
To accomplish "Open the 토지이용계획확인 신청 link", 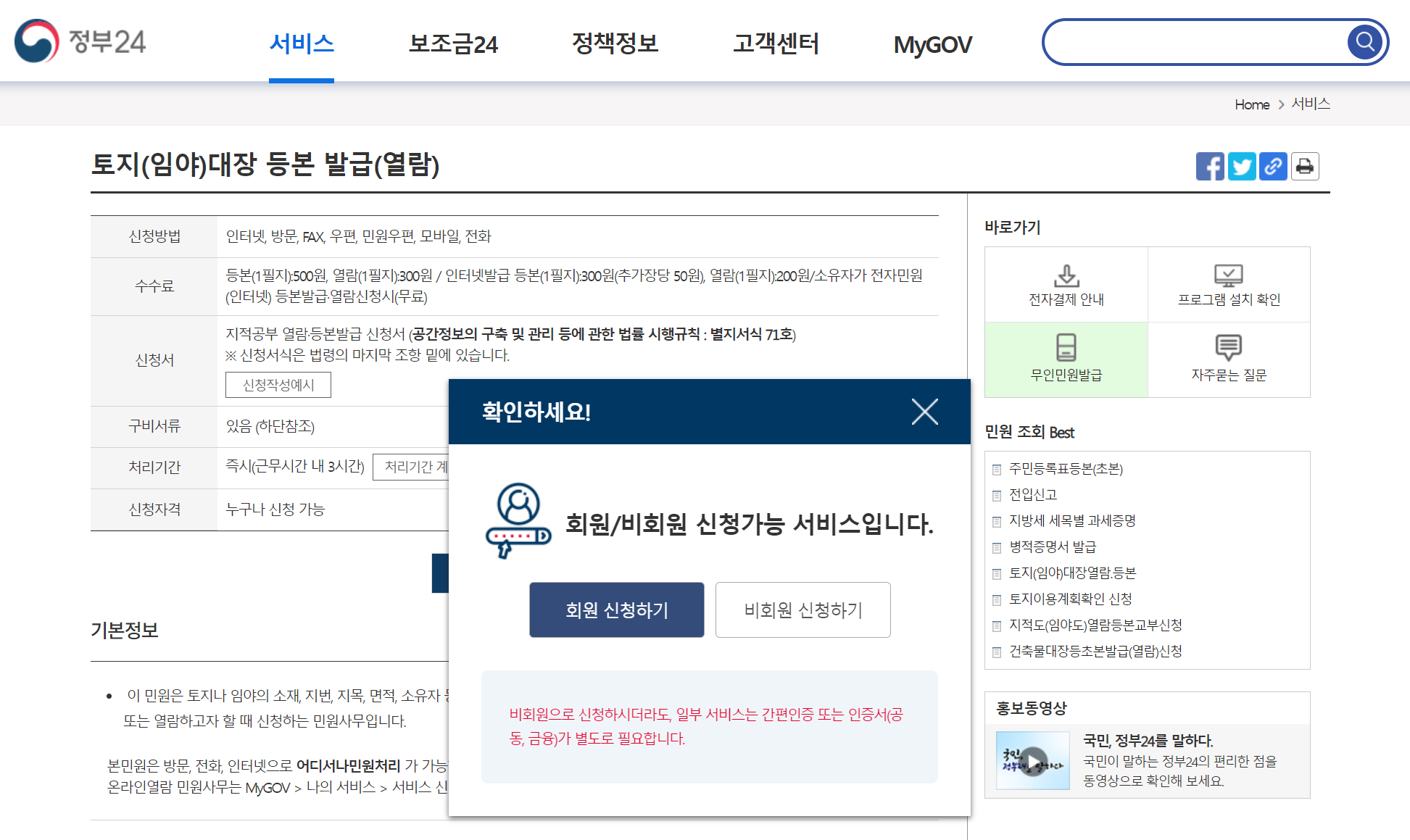I will pyautogui.click(x=1071, y=599).
